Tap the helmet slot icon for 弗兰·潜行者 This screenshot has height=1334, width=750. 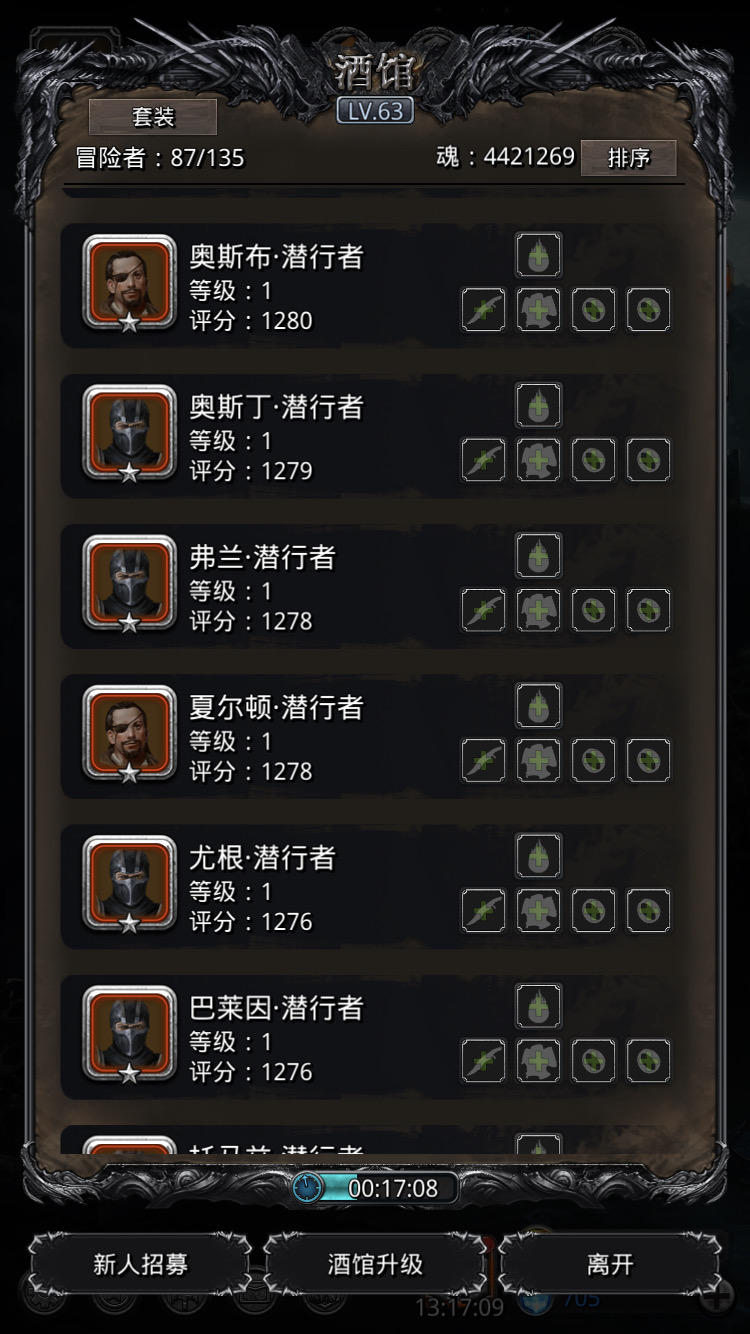pos(539,555)
